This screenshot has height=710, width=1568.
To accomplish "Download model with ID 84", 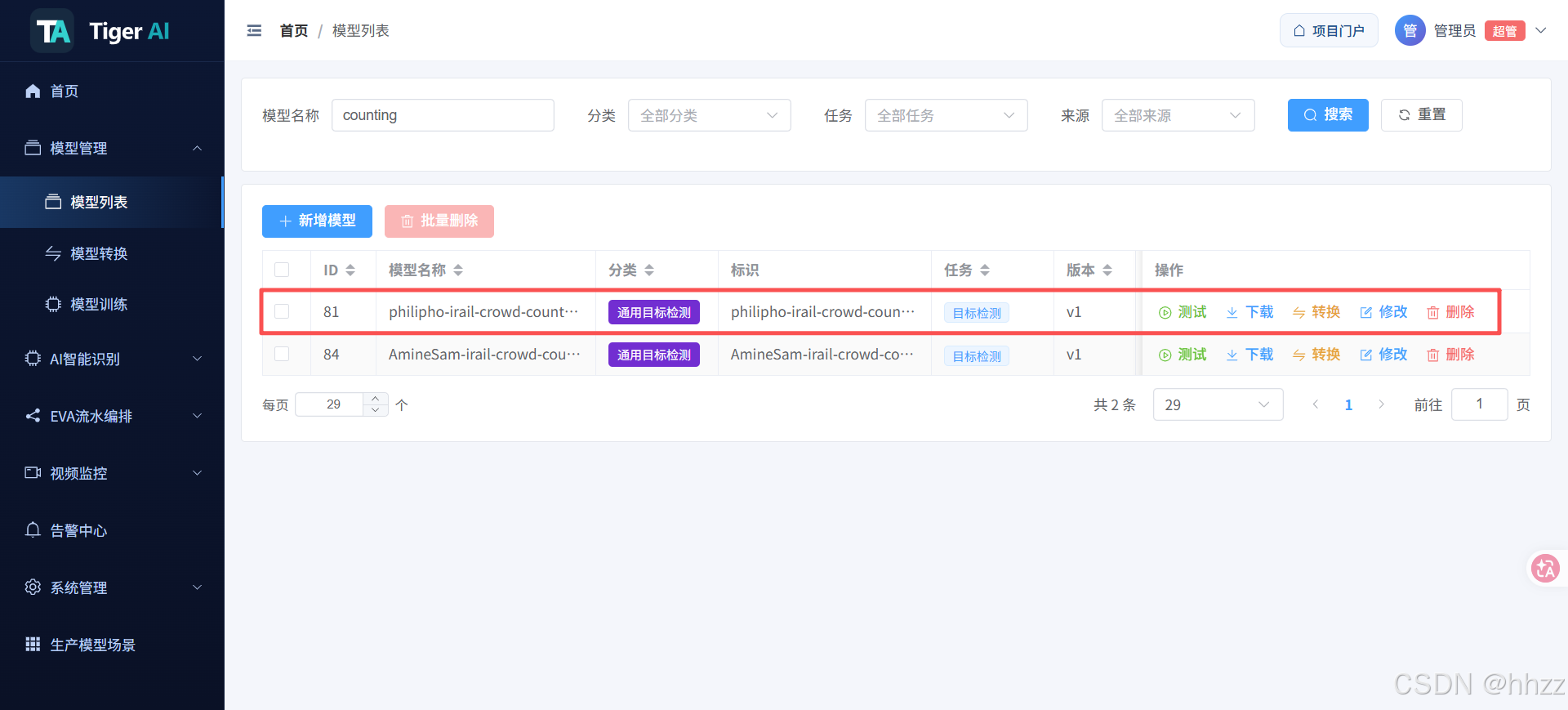I will (x=1249, y=355).
